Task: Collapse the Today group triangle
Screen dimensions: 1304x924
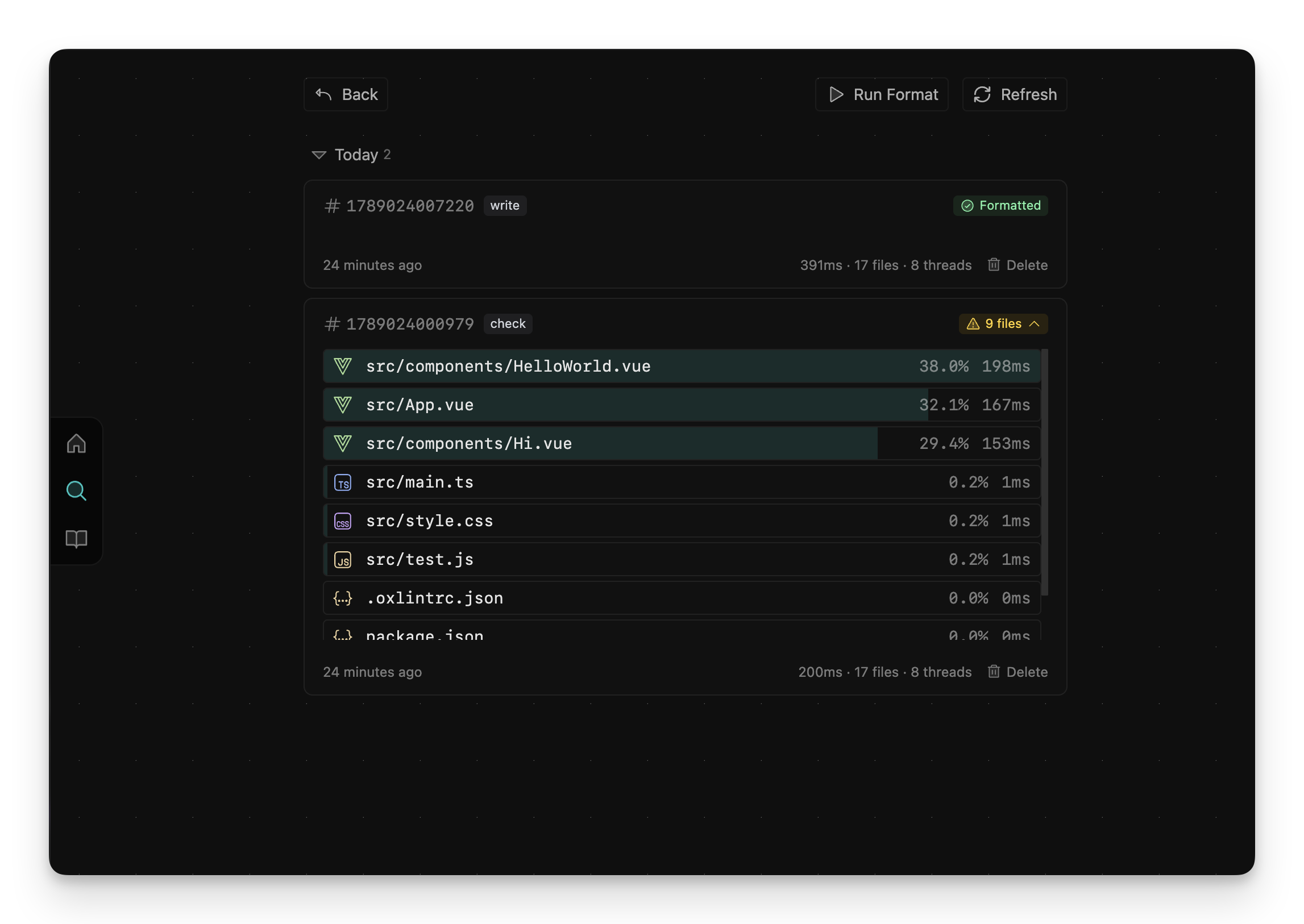Action: pyautogui.click(x=319, y=155)
